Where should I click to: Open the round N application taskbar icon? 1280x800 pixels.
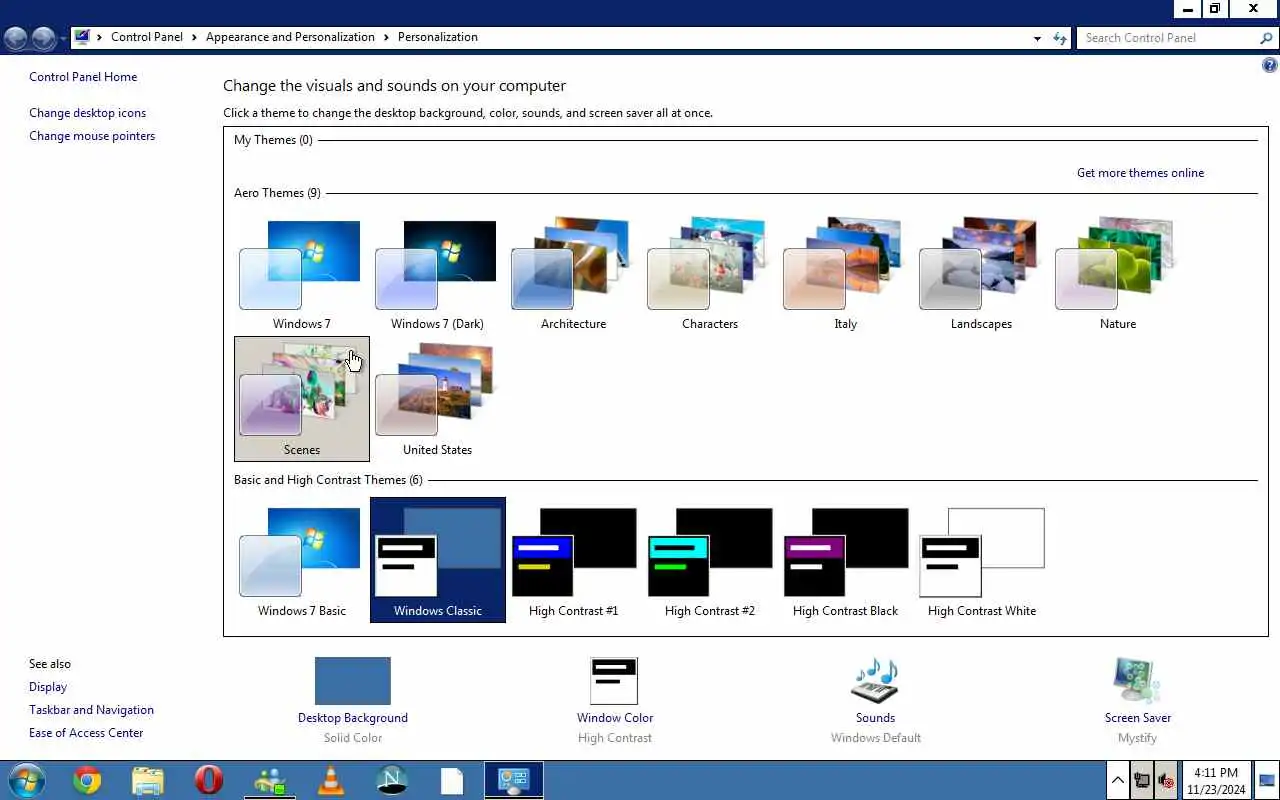pos(392,780)
